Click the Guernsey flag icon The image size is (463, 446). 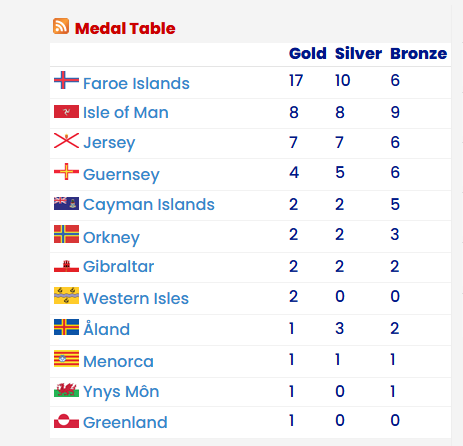point(66,172)
